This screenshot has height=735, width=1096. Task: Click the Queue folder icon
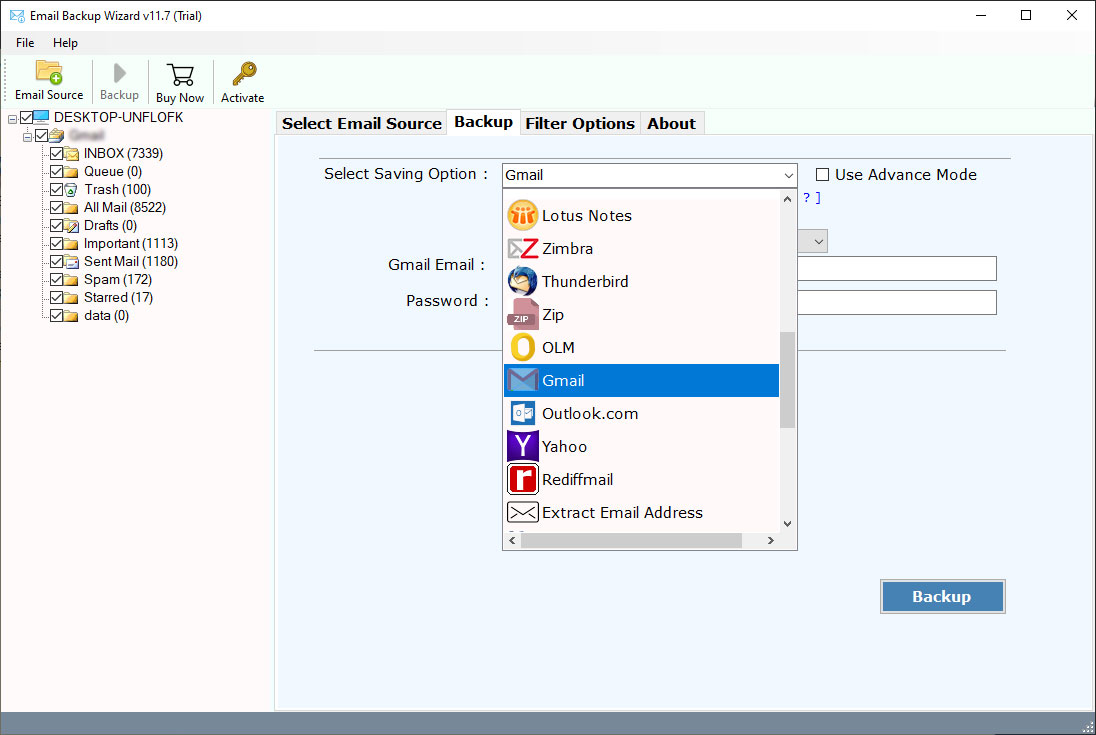(71, 171)
